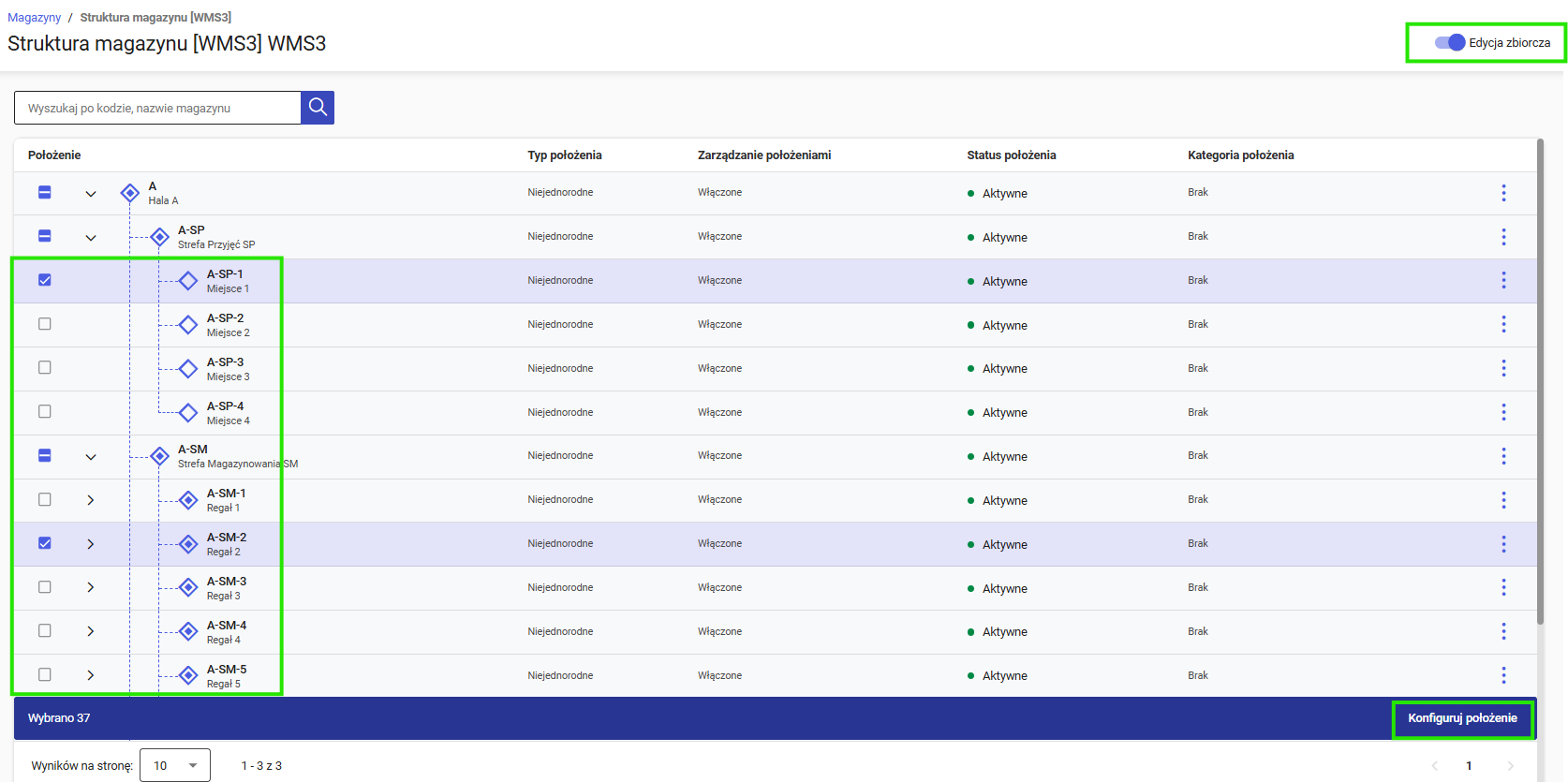Viewport: 1568px width, 782px height.
Task: Toggle the Edycja zbiorcza switch
Action: pyautogui.click(x=1449, y=42)
